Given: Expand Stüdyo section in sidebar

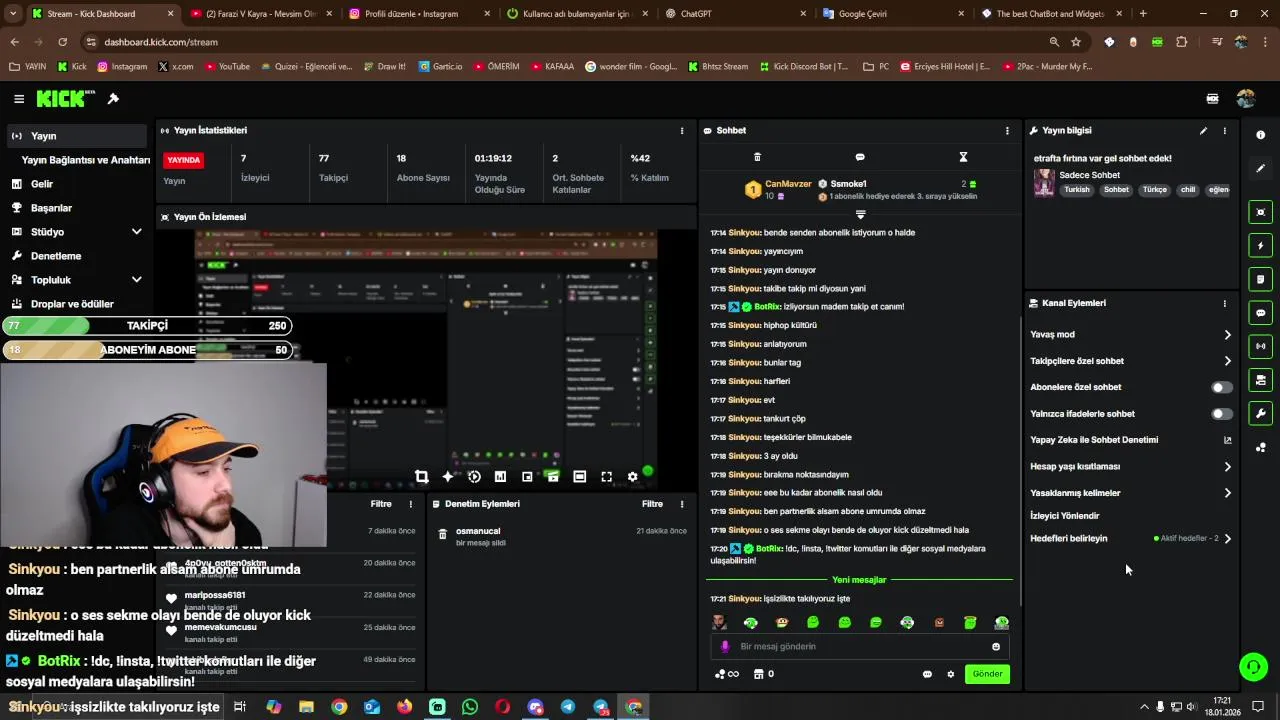Looking at the screenshot, I should (x=137, y=232).
